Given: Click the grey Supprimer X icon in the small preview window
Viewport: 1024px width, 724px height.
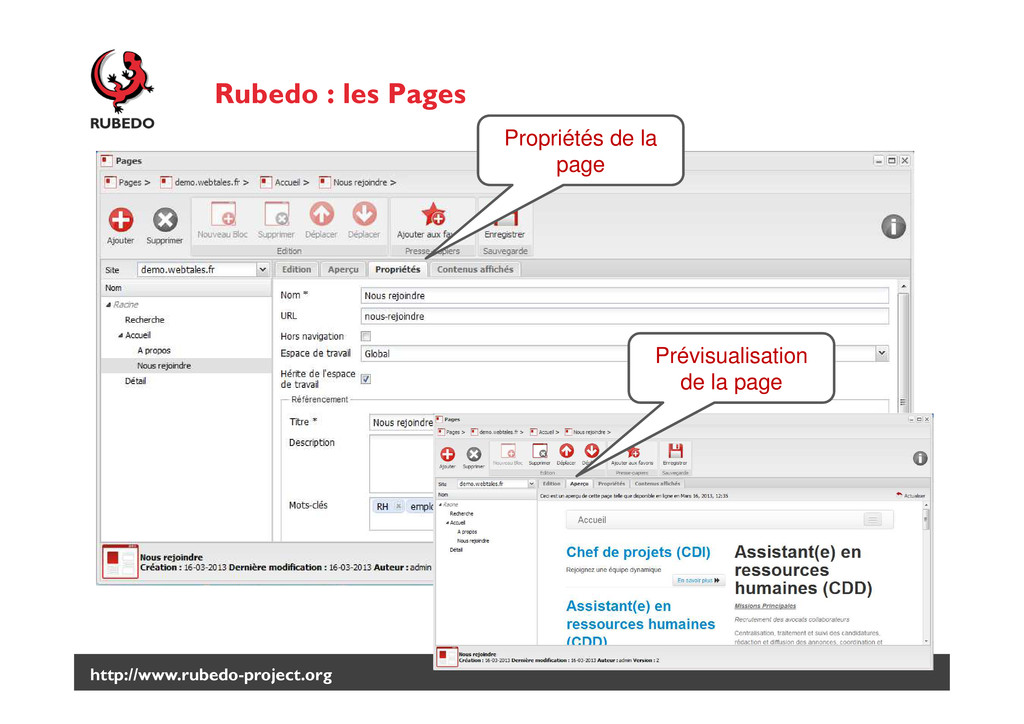Looking at the screenshot, I should click(x=474, y=454).
